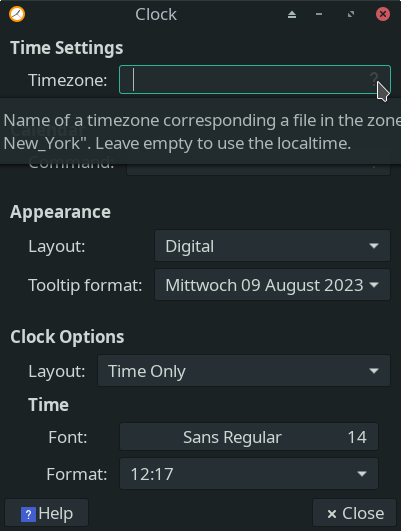
Task: Click the partially hidden Command input field
Action: tap(258, 169)
